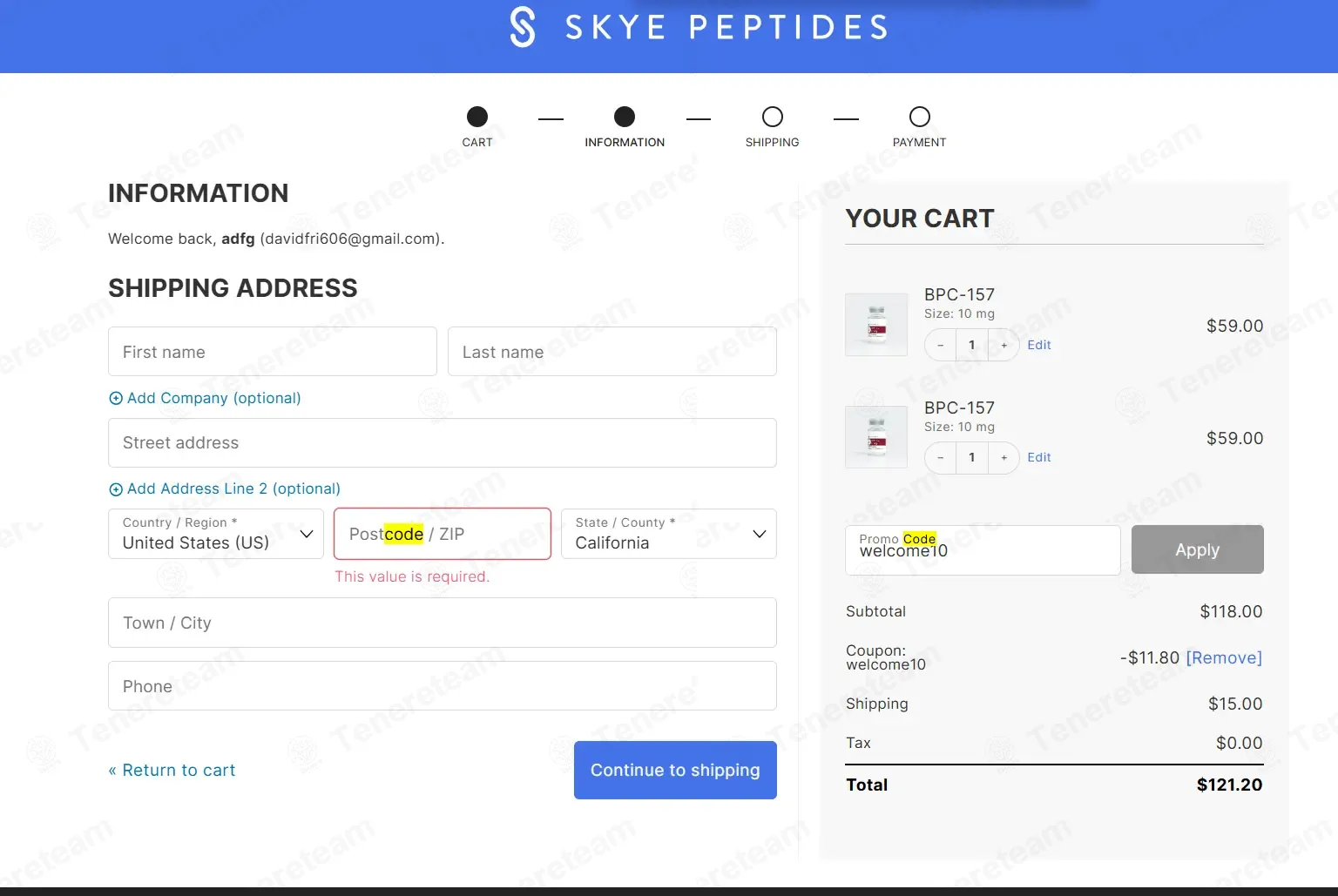
Task: Click the plus icon beside Add Address Line 2
Action: [116, 489]
